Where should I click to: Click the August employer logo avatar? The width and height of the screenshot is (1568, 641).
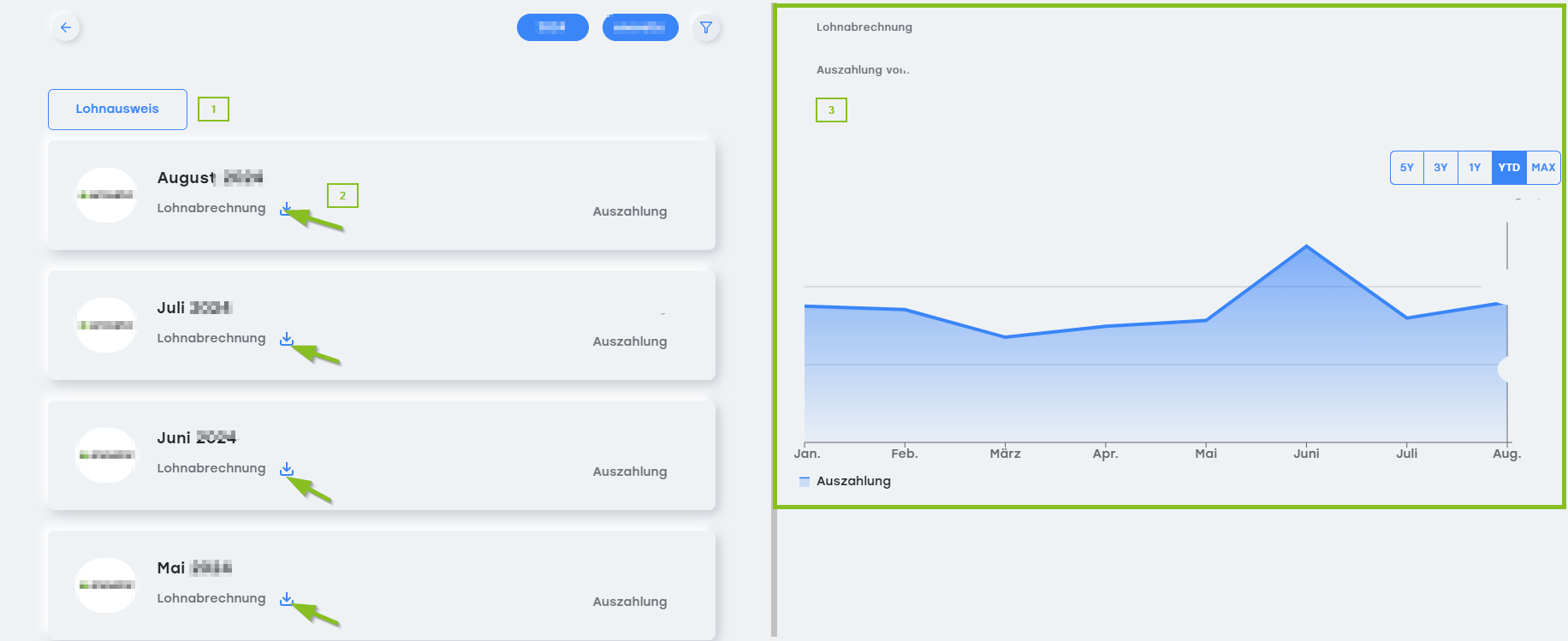[106, 195]
